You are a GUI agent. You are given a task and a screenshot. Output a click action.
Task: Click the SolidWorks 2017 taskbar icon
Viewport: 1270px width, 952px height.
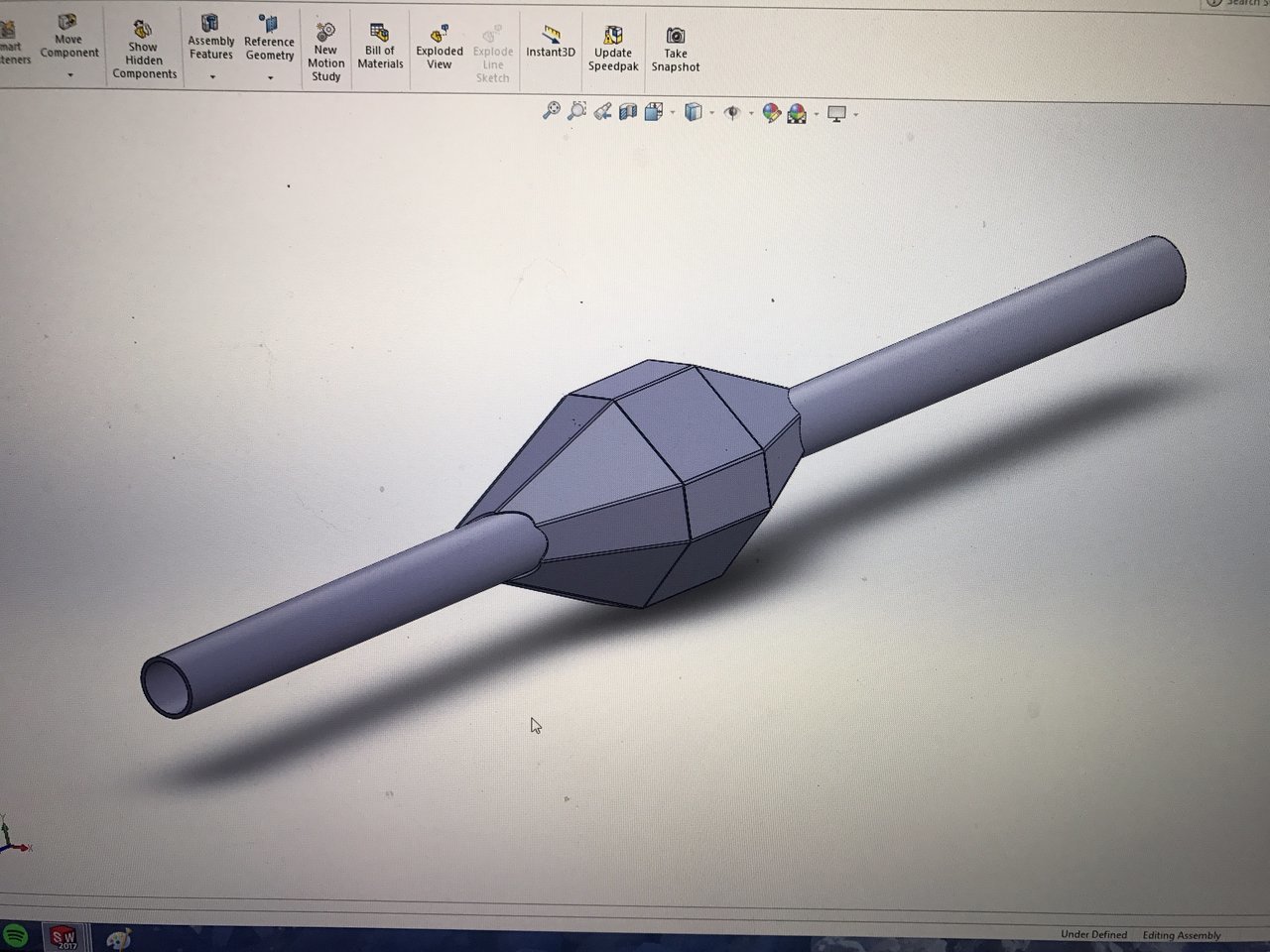pos(63,937)
